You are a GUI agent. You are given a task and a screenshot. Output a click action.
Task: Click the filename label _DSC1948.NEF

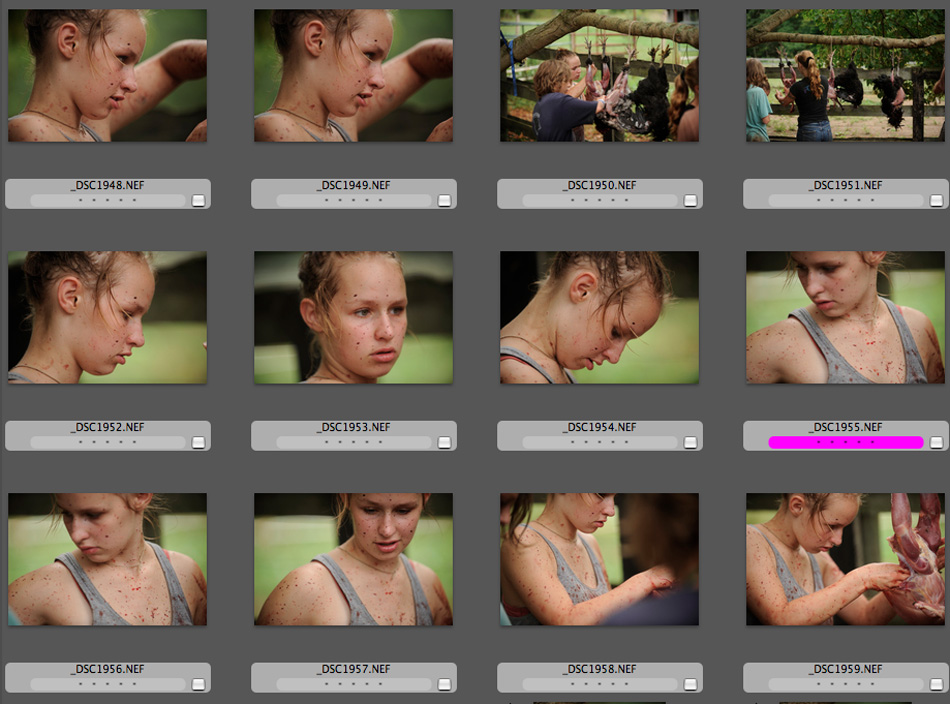pyautogui.click(x=108, y=185)
